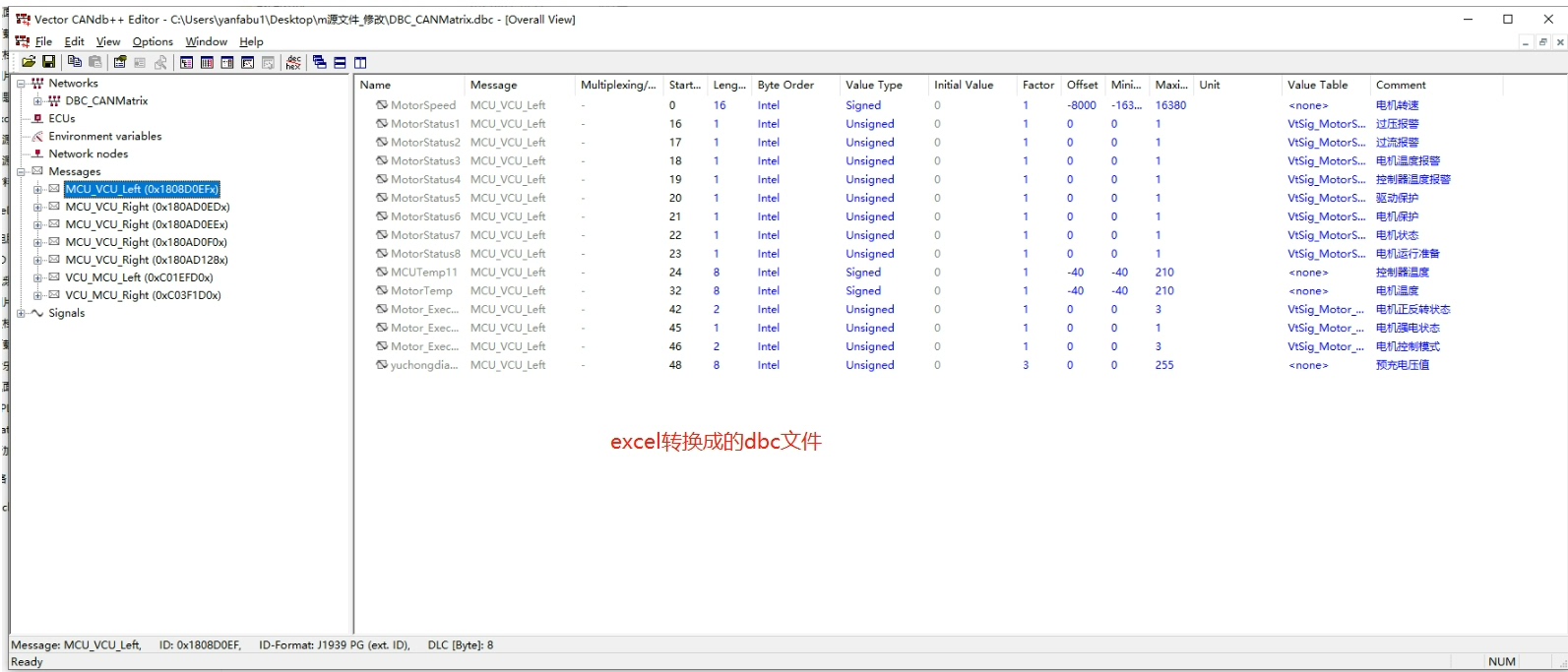Sort by the Initial Value column header
Screen dimensions: 1568x672
(972, 85)
